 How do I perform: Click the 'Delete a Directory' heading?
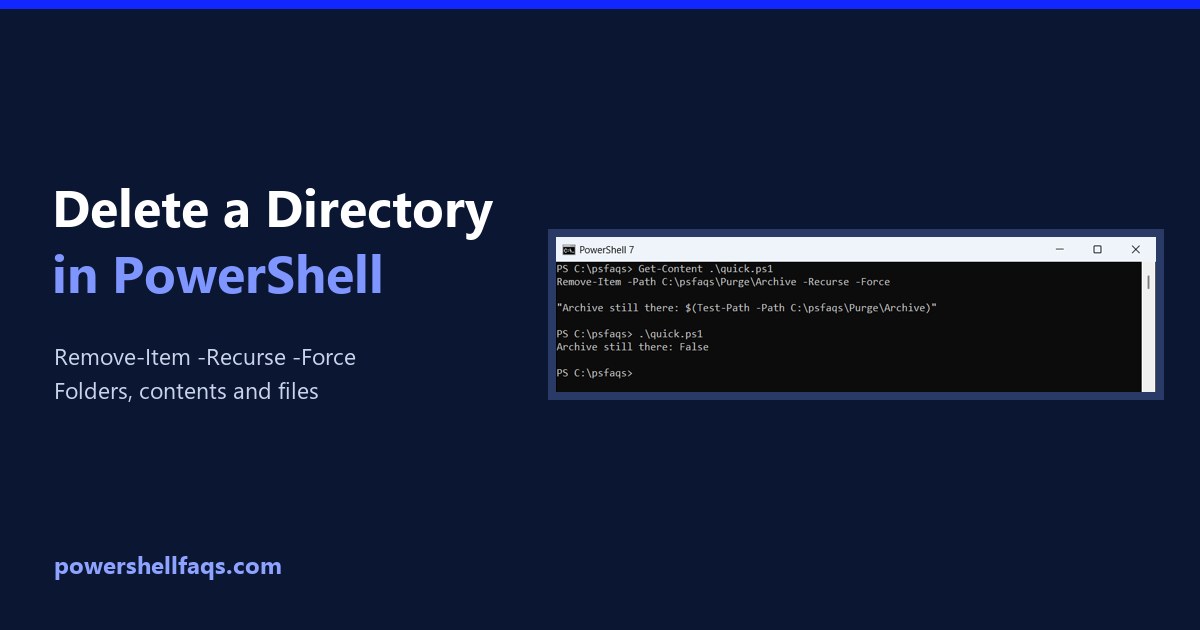(273, 211)
